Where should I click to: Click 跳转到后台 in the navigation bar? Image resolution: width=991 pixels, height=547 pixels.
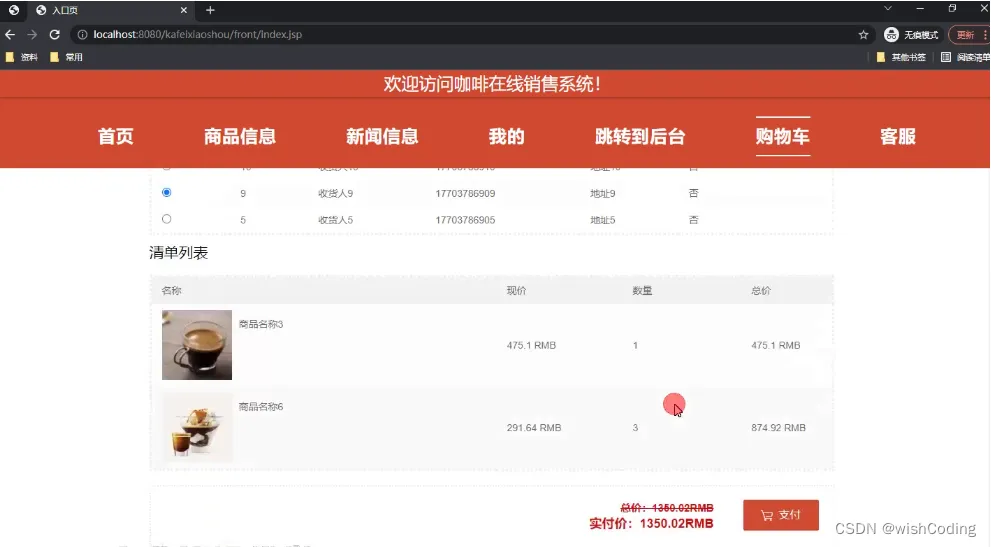point(640,136)
